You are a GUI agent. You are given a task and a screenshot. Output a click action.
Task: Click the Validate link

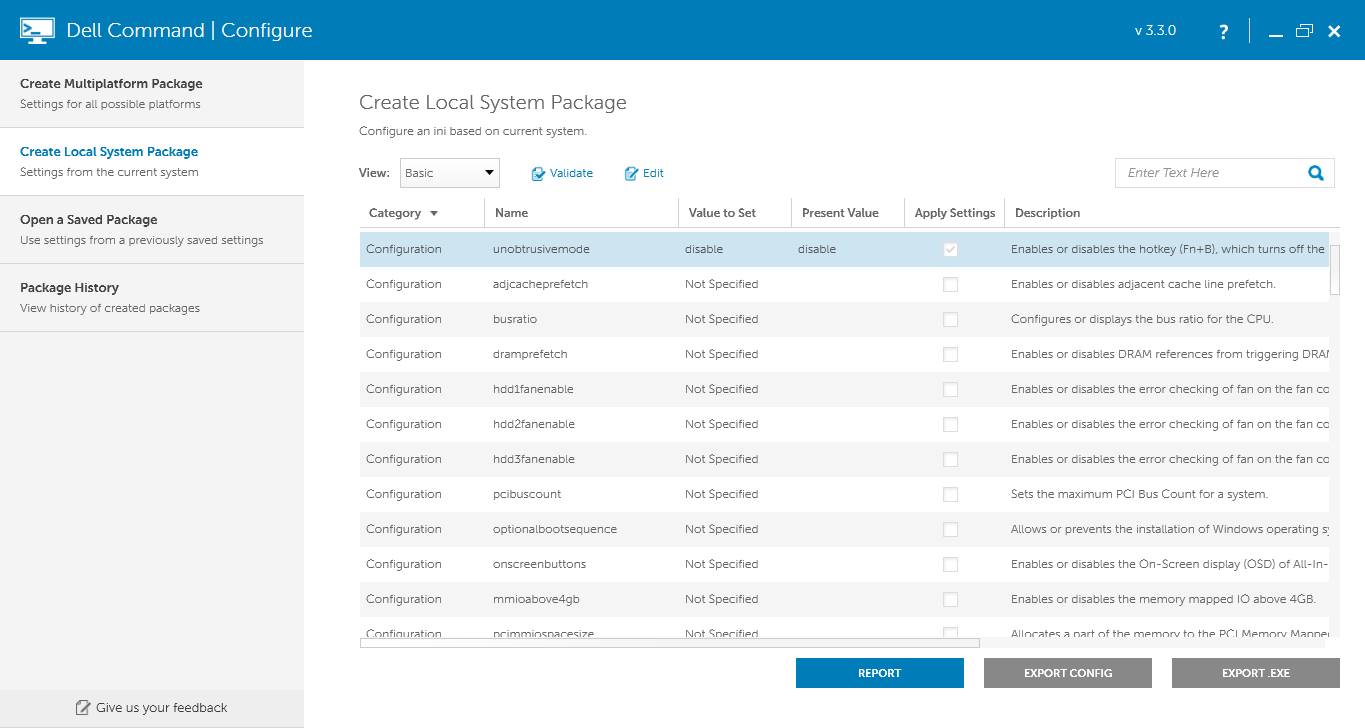(571, 173)
